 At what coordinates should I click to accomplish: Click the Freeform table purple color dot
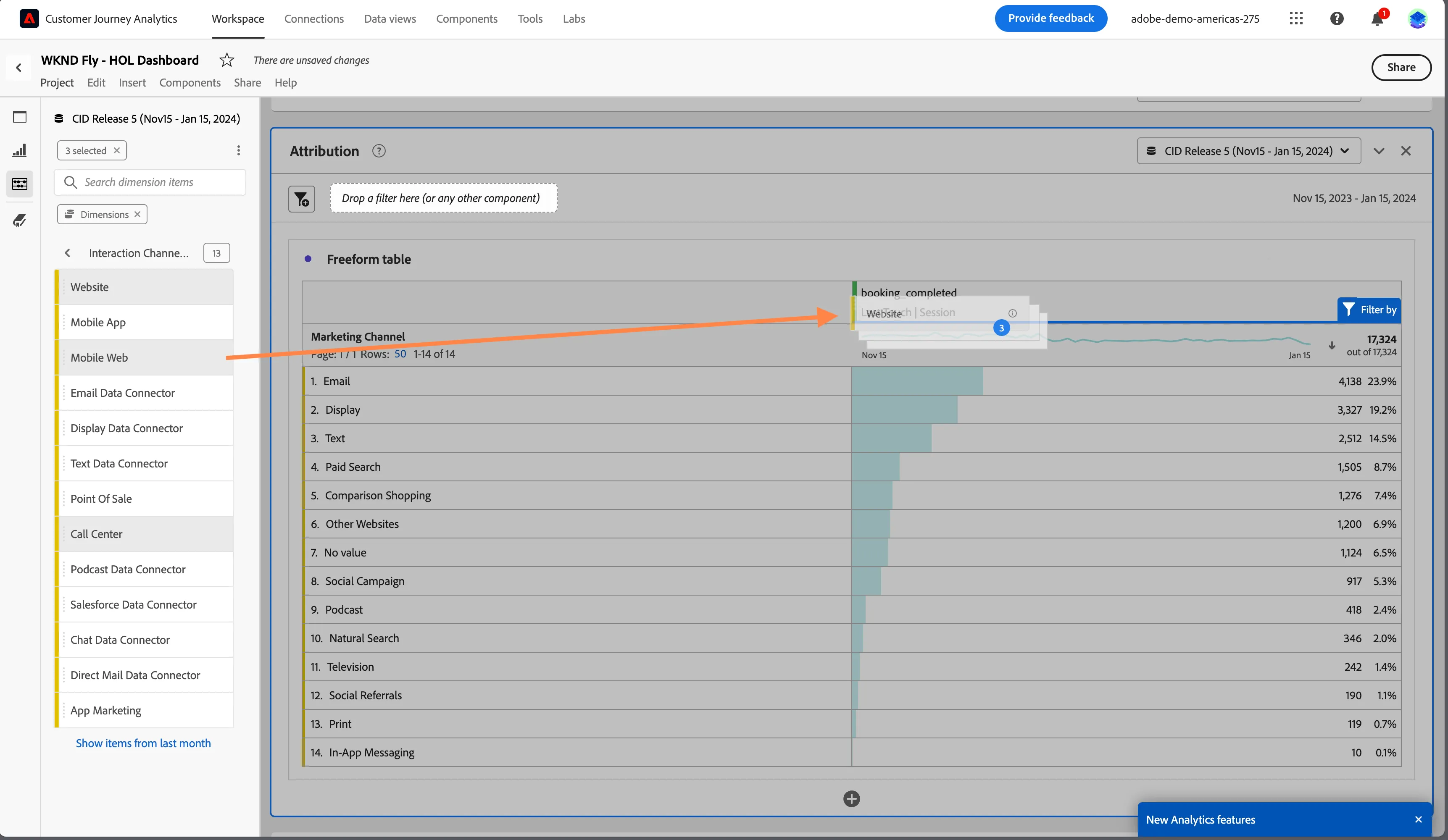(x=308, y=259)
